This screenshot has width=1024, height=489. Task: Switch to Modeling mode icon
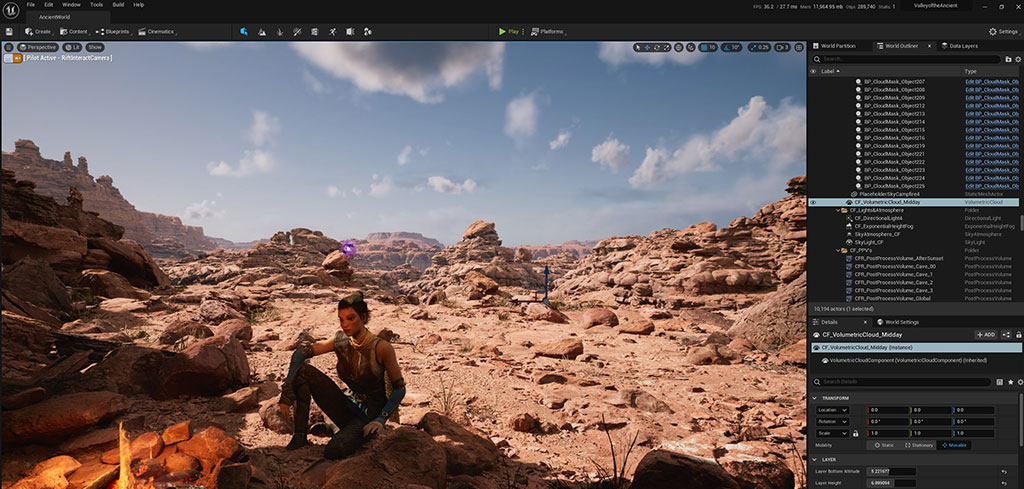tap(315, 31)
